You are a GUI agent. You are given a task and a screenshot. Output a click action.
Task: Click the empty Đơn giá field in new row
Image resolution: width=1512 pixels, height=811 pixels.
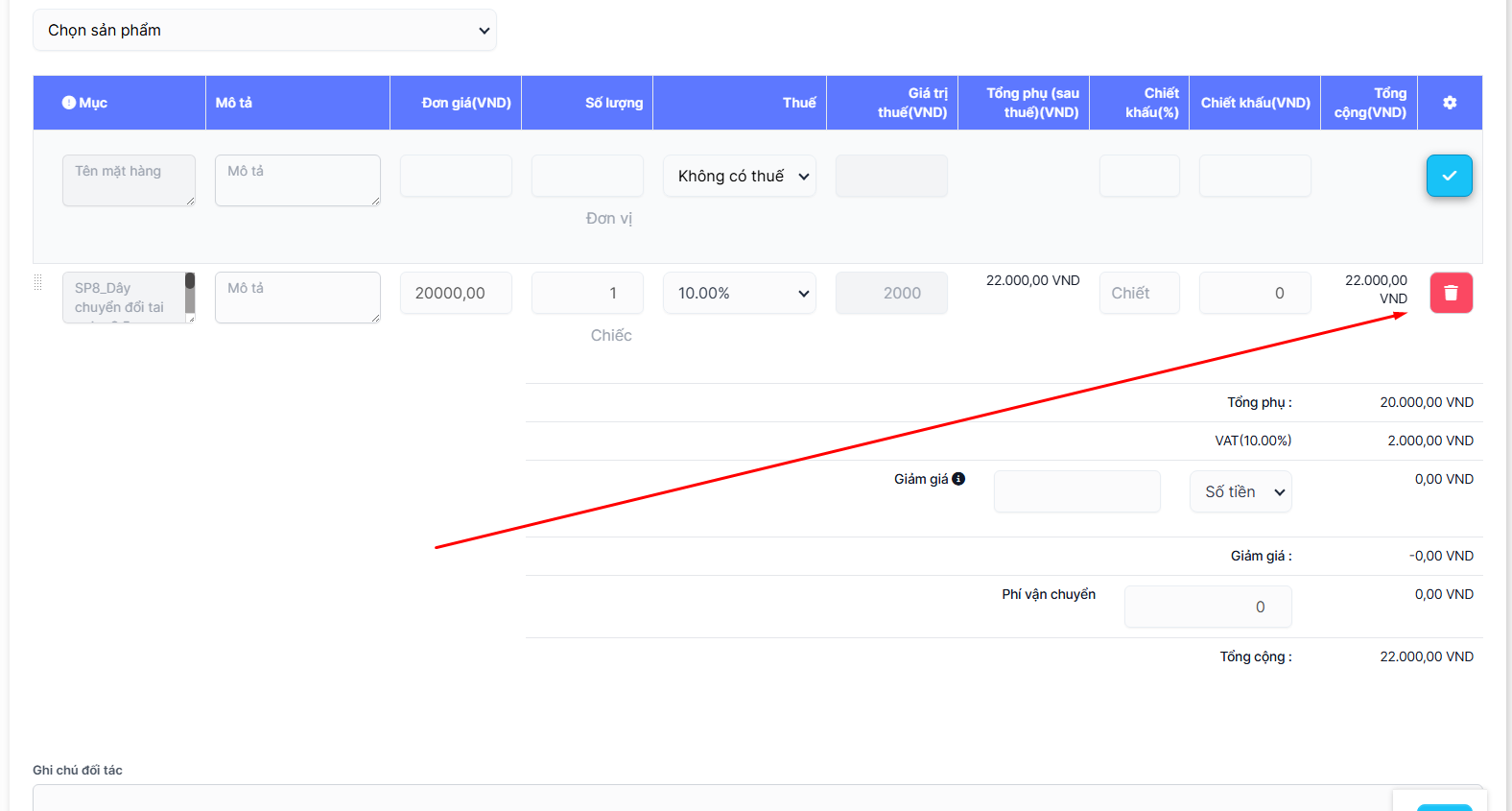point(456,177)
